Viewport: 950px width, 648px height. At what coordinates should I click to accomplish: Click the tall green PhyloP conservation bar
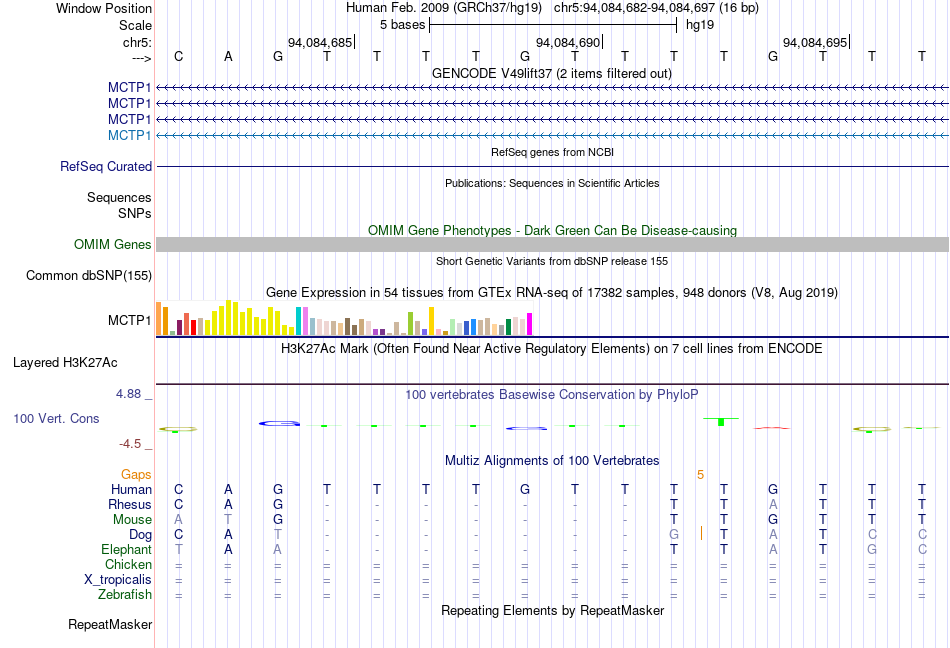721,422
